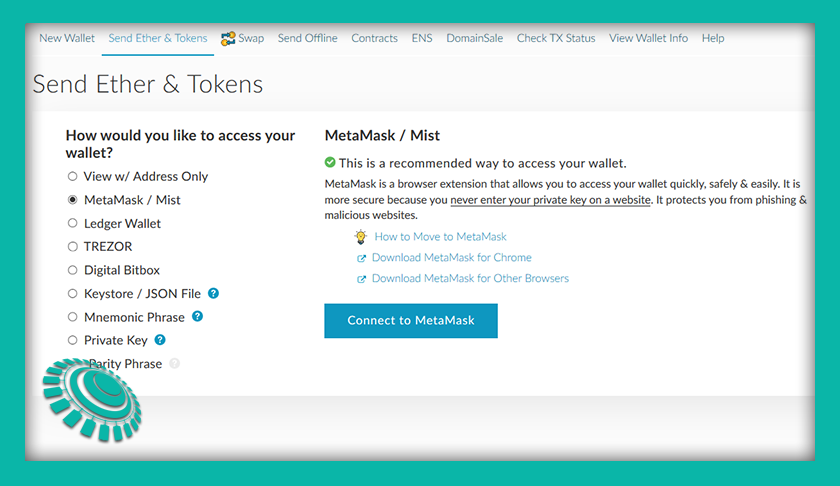Open the Contracts tab
Screen dimensions: 840x486
[374, 38]
